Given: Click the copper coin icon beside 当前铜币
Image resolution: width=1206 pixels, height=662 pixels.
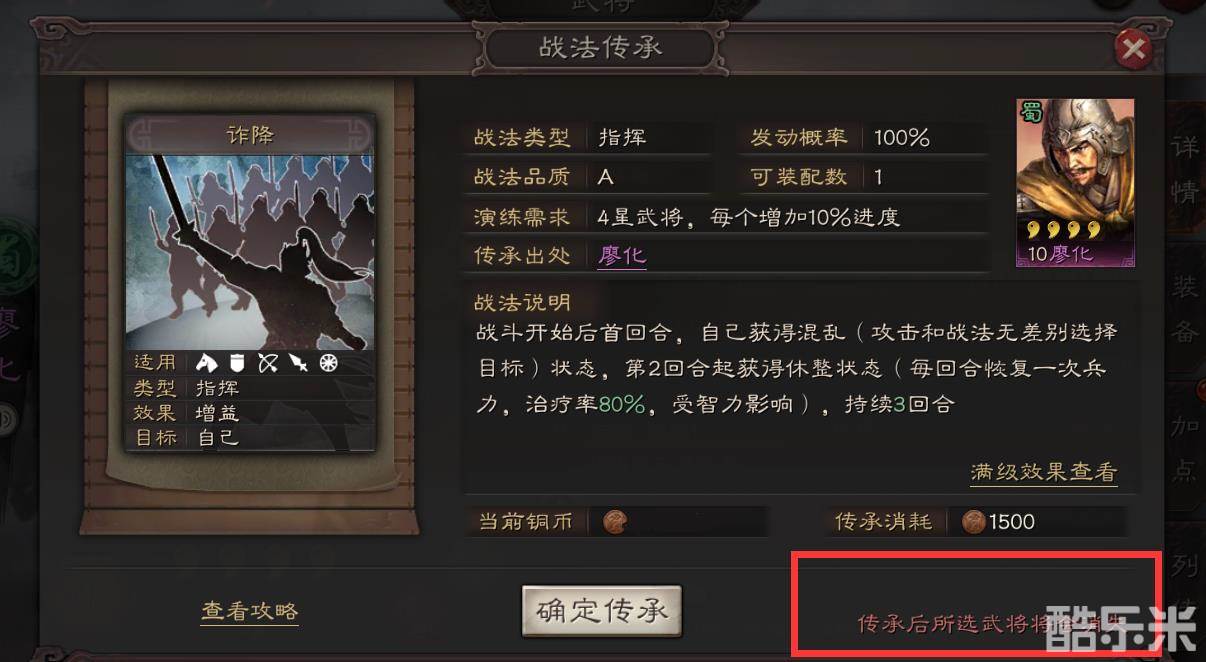Looking at the screenshot, I should pyautogui.click(x=617, y=521).
